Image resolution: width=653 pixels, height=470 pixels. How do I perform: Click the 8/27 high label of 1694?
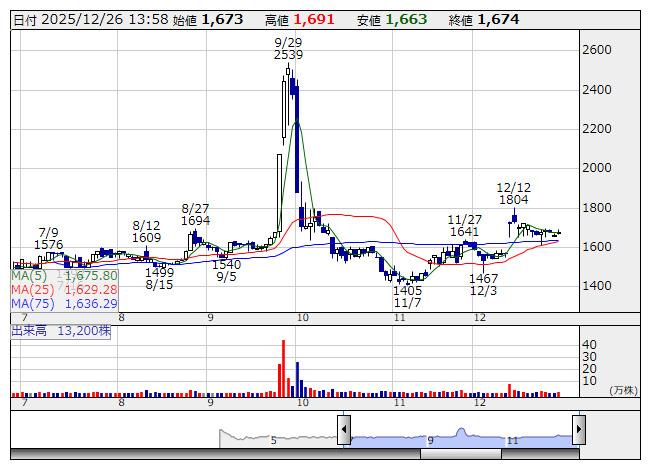196,213
